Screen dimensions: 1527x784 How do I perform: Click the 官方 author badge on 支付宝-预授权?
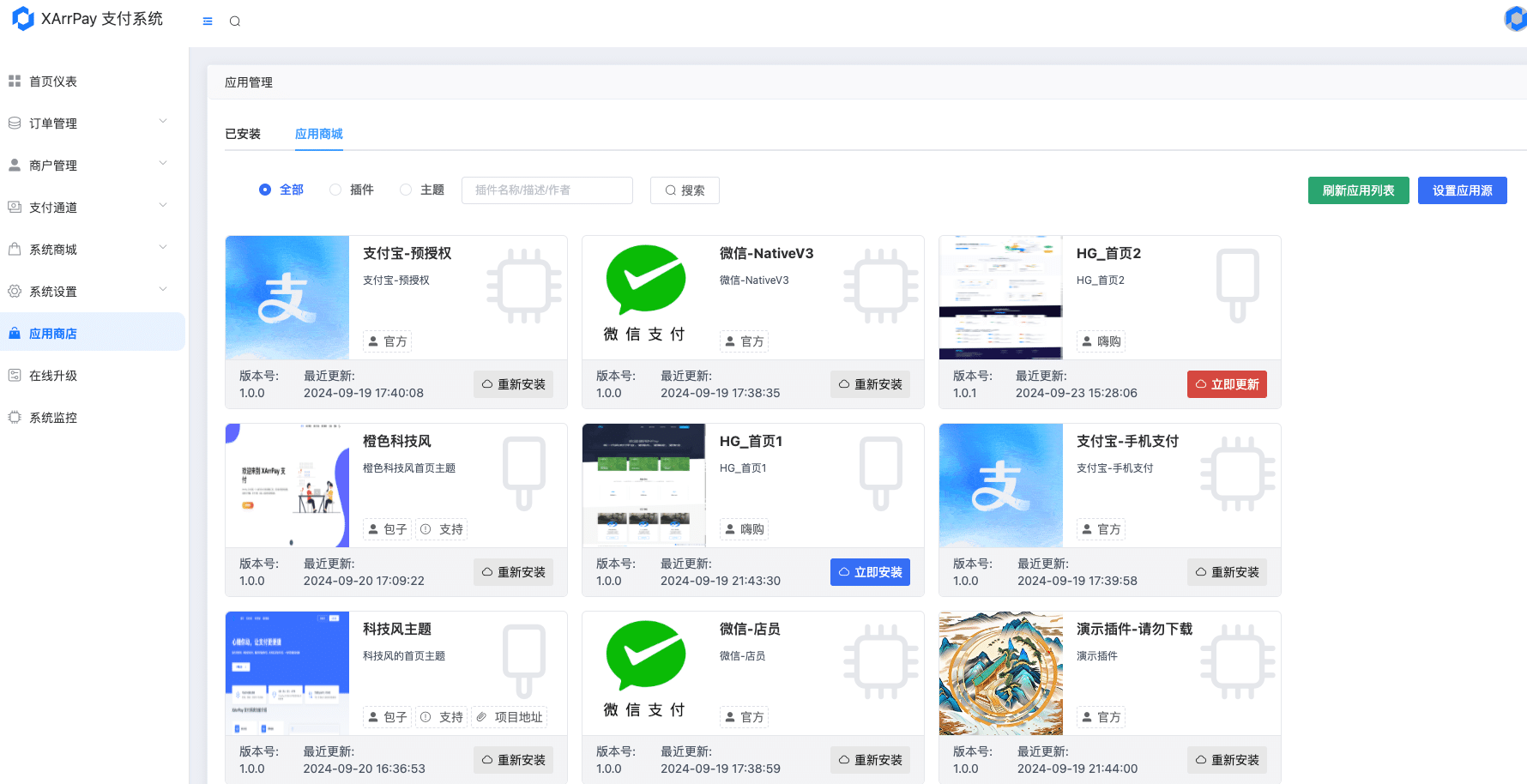(x=386, y=341)
